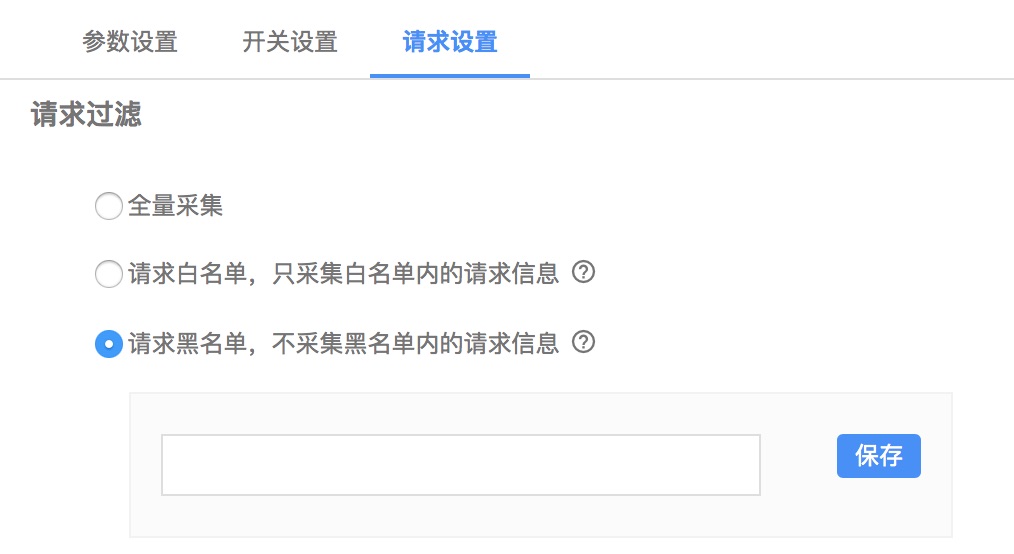The image size is (1014, 554).
Task: Select the active 请求设置 tab
Action: pos(450,42)
